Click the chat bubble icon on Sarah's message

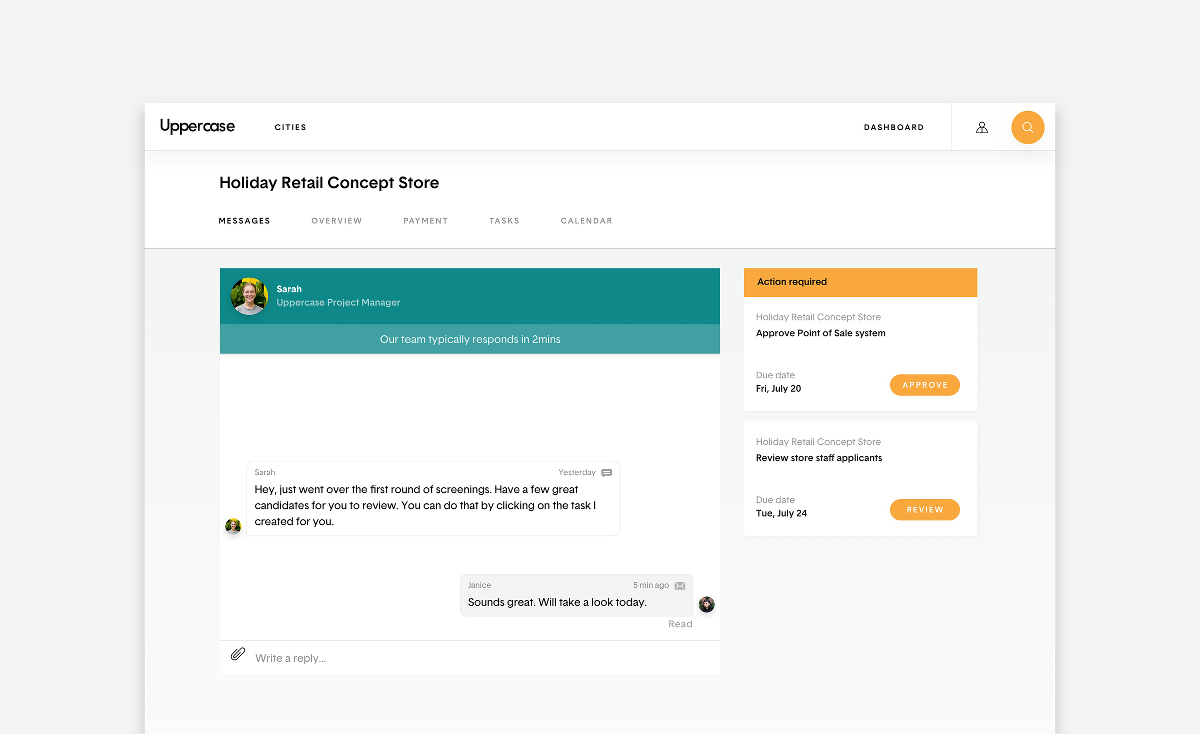pyautogui.click(x=607, y=473)
